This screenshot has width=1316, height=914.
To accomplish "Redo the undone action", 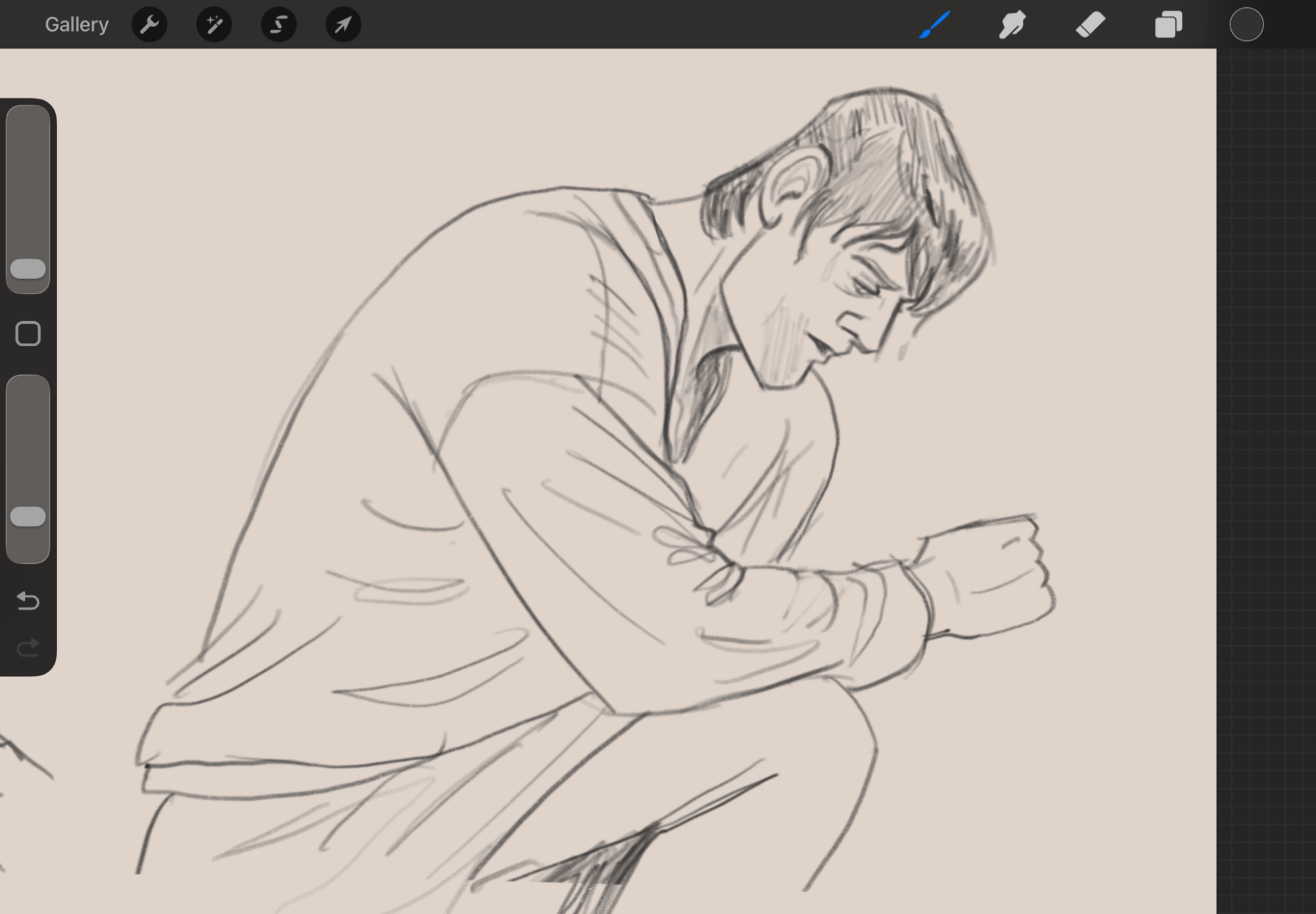I will tap(28, 648).
